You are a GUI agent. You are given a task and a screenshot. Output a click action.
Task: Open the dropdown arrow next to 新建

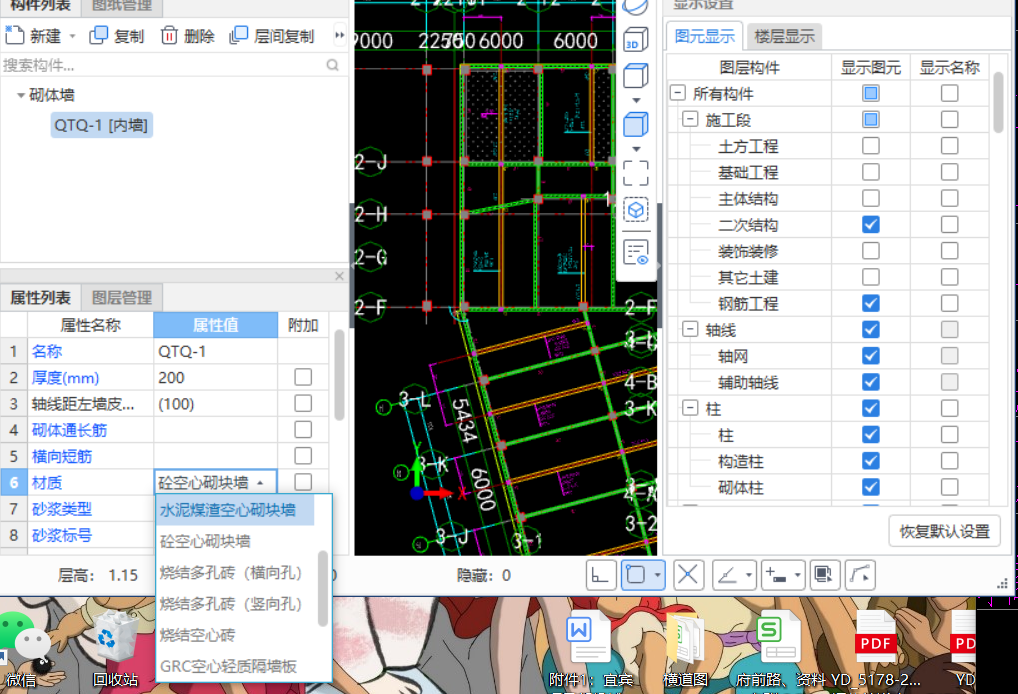coord(72,36)
